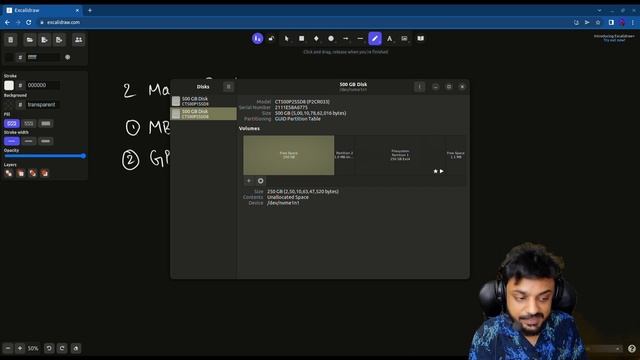
Task: Click the Introducing Excalidraw+ link
Action: coord(614,38)
